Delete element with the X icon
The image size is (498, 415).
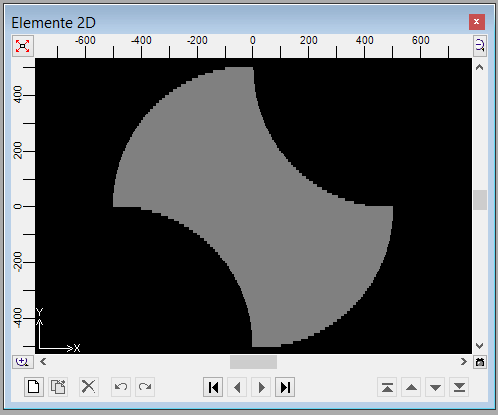pyautogui.click(x=89, y=387)
